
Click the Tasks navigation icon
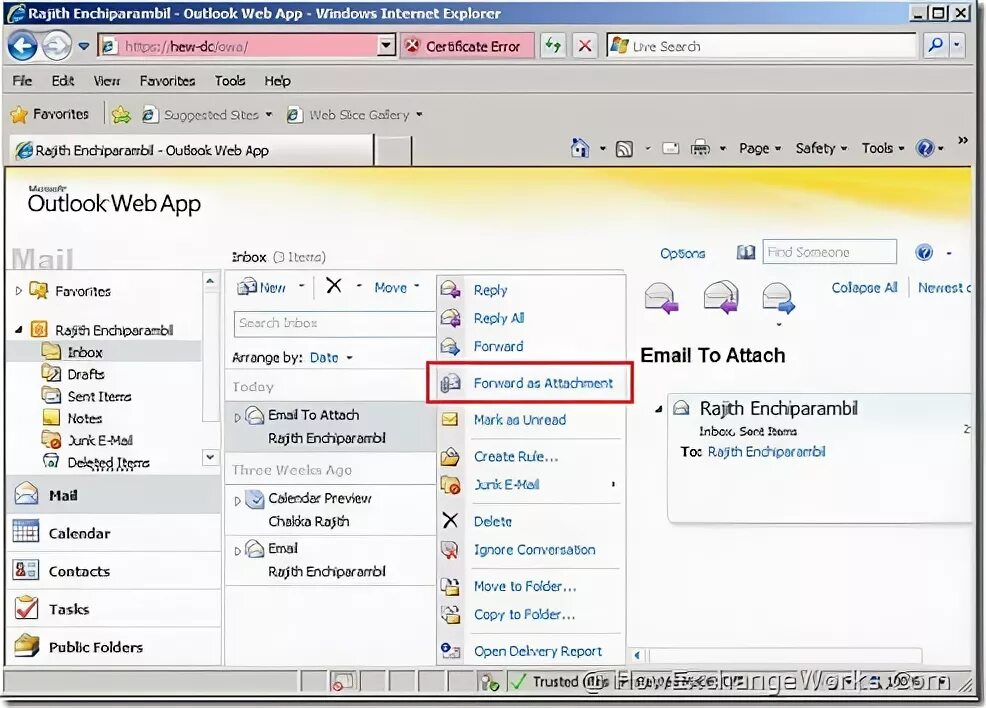click(26, 608)
